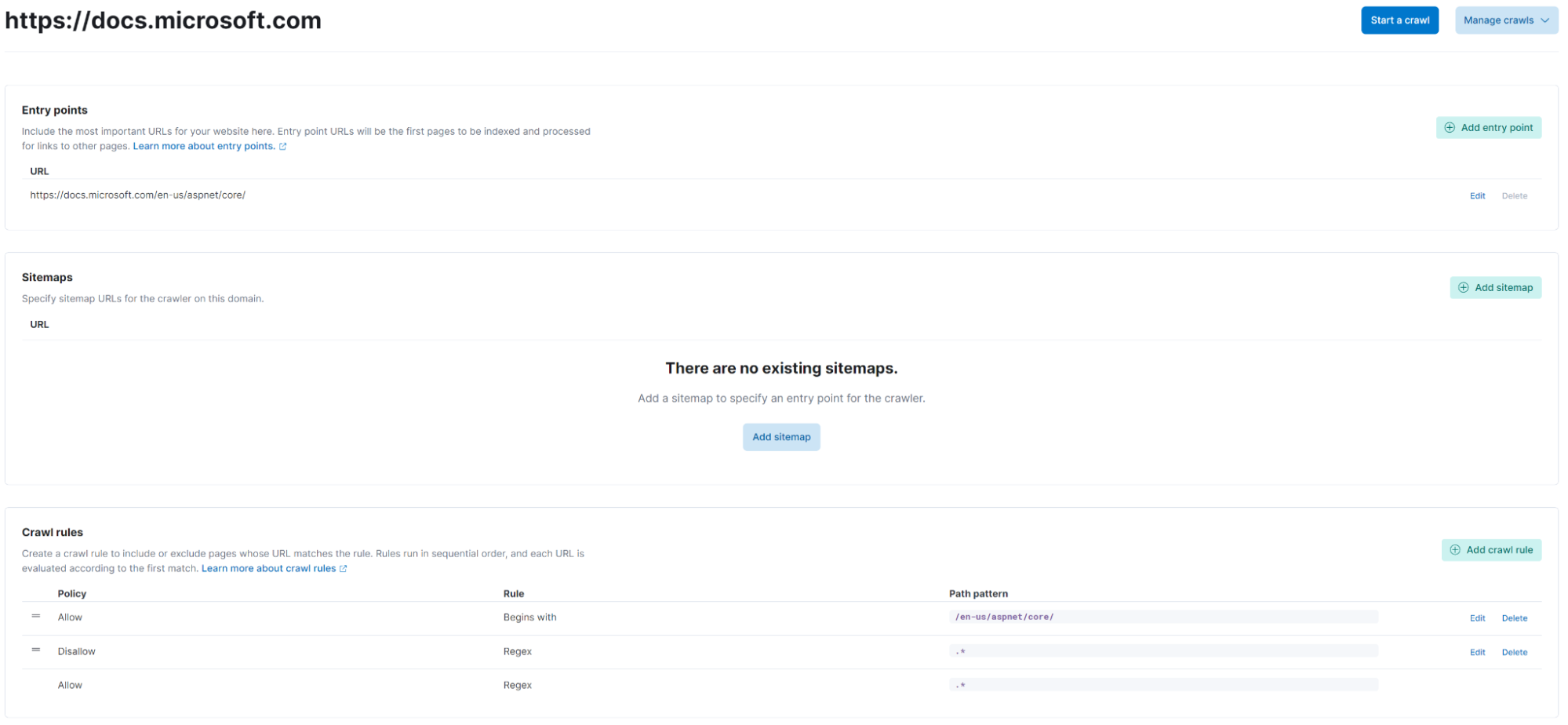
Task: Click the https://docs.microsoft.com page title
Action: pos(163,20)
